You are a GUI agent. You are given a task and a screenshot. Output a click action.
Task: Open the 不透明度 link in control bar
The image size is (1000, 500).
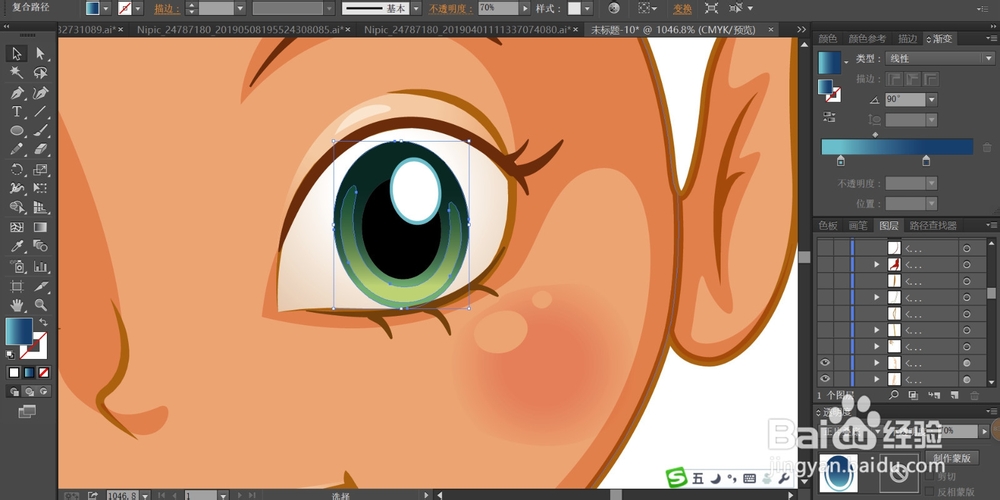tap(451, 9)
